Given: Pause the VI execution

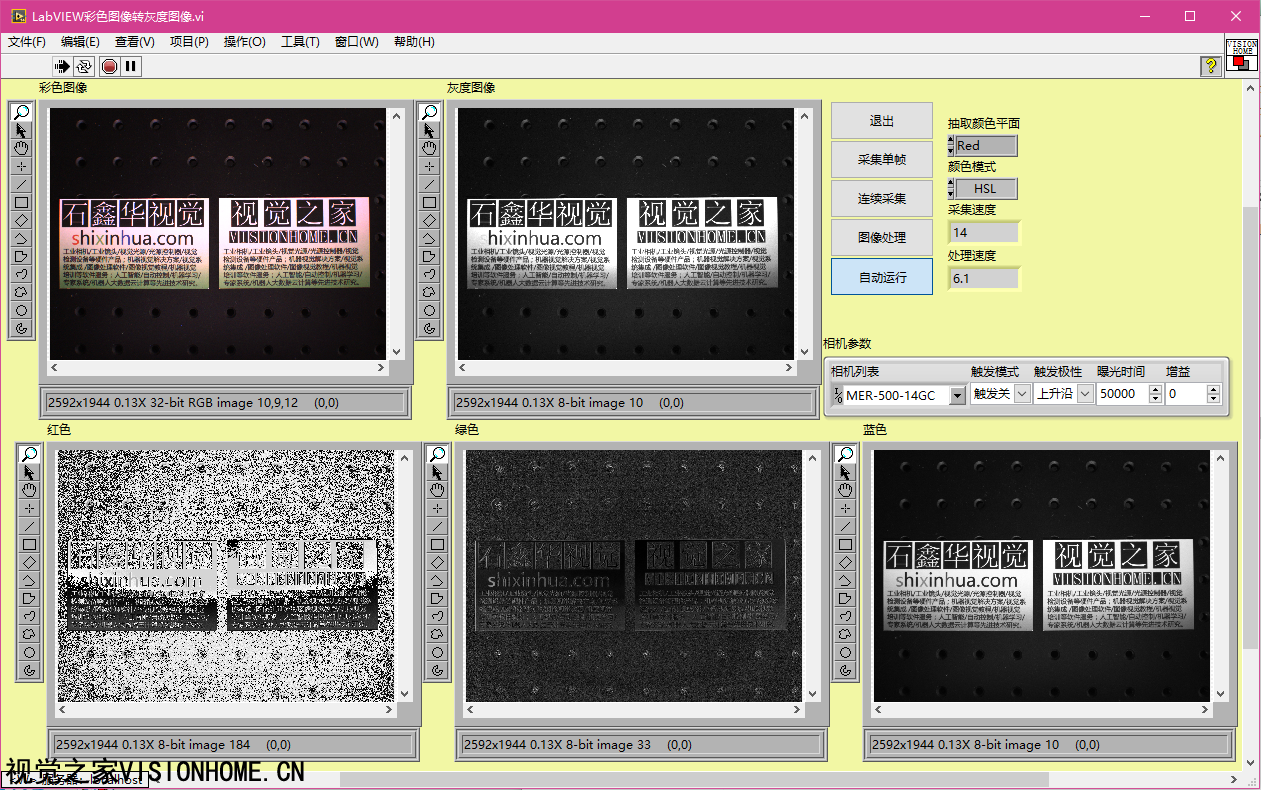Looking at the screenshot, I should click(131, 66).
